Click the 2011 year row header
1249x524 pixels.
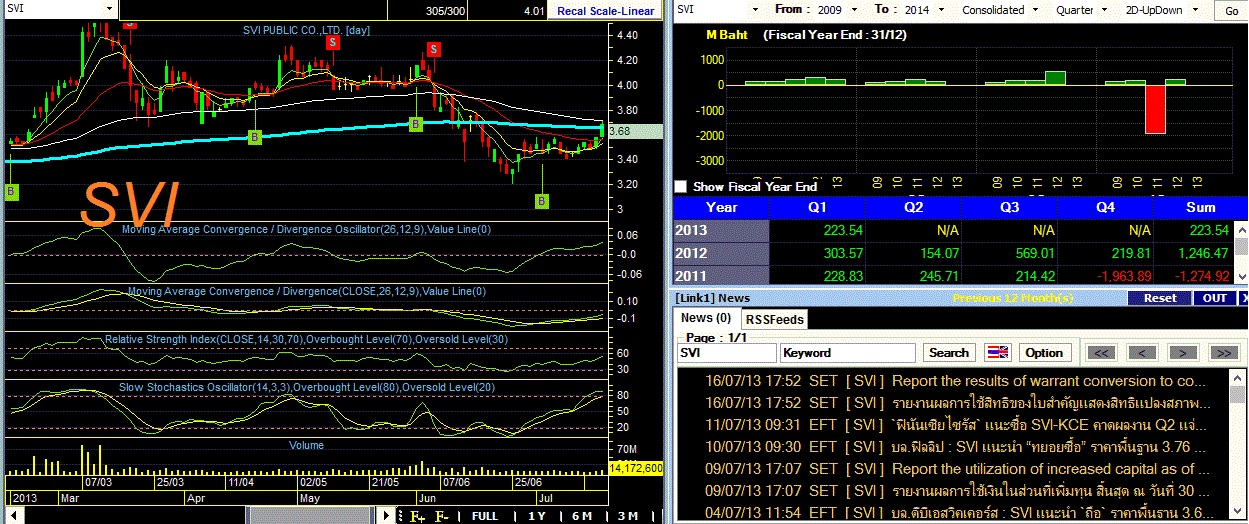(722, 276)
